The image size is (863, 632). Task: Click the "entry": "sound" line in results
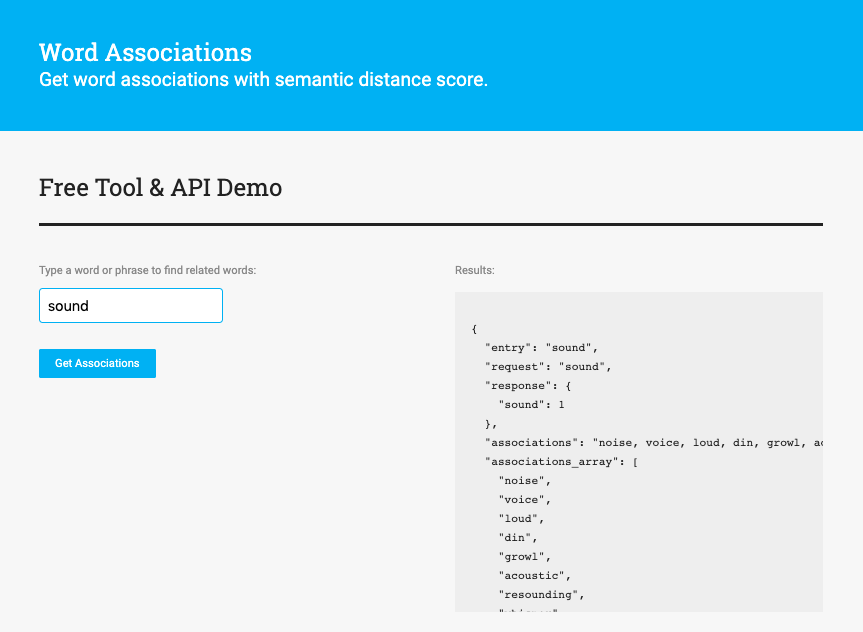pyautogui.click(x=541, y=347)
